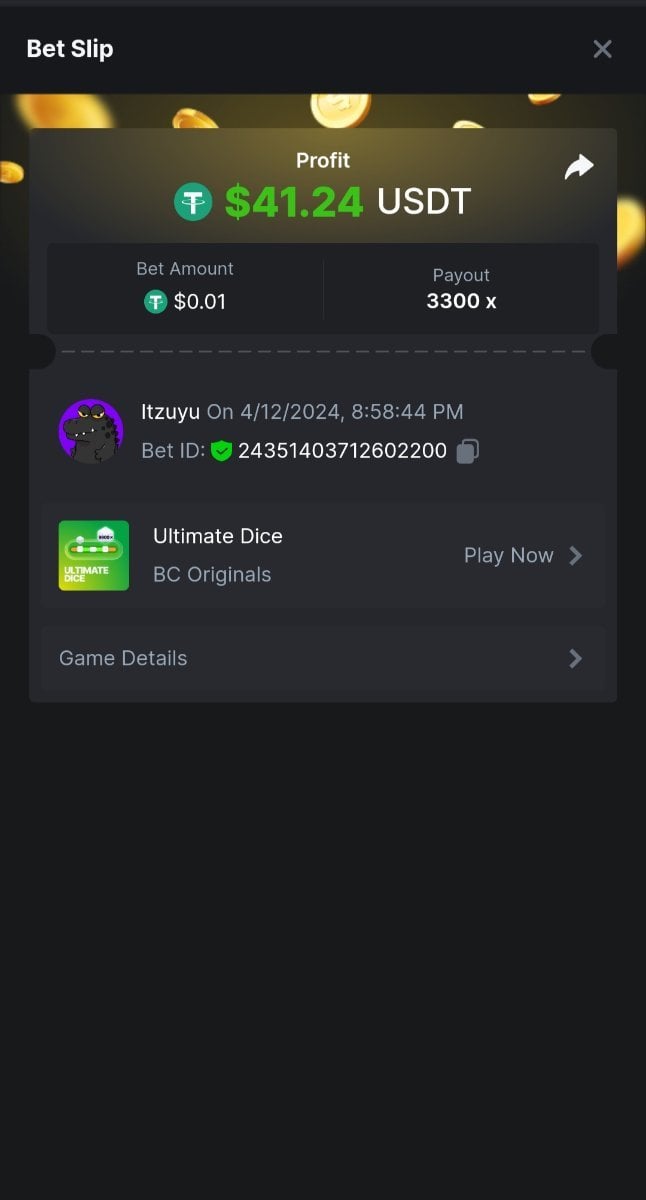The width and height of the screenshot is (646, 1200).
Task: Click the green verified shield icon
Action: pos(221,451)
